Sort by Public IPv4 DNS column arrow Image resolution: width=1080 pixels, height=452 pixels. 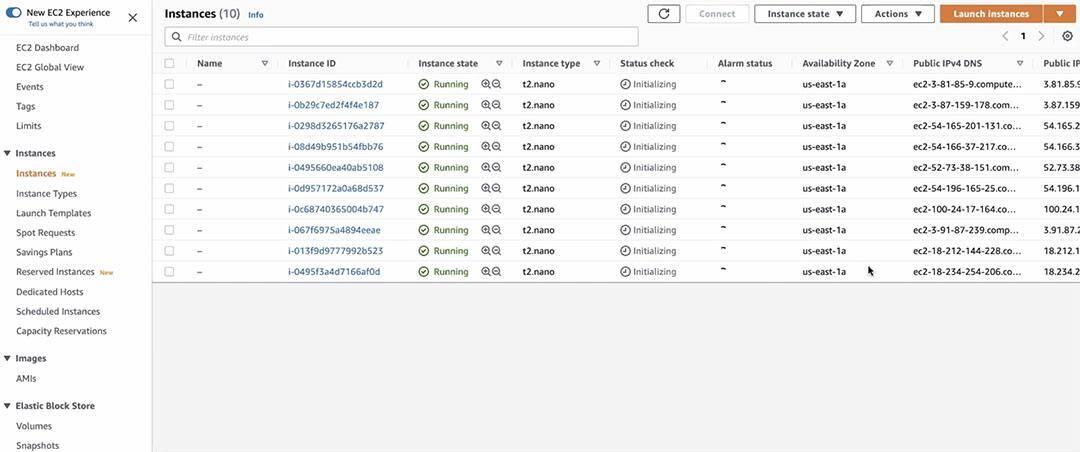[x=1019, y=63]
